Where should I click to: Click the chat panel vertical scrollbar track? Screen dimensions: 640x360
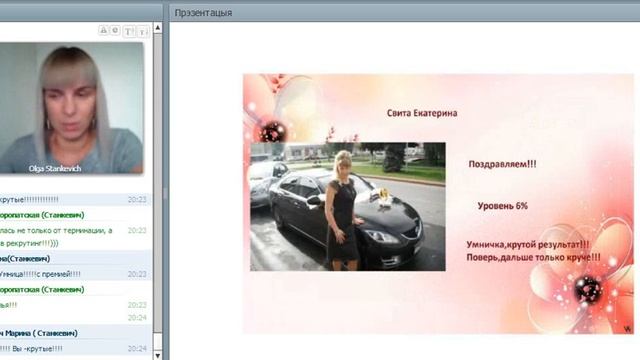[158, 184]
